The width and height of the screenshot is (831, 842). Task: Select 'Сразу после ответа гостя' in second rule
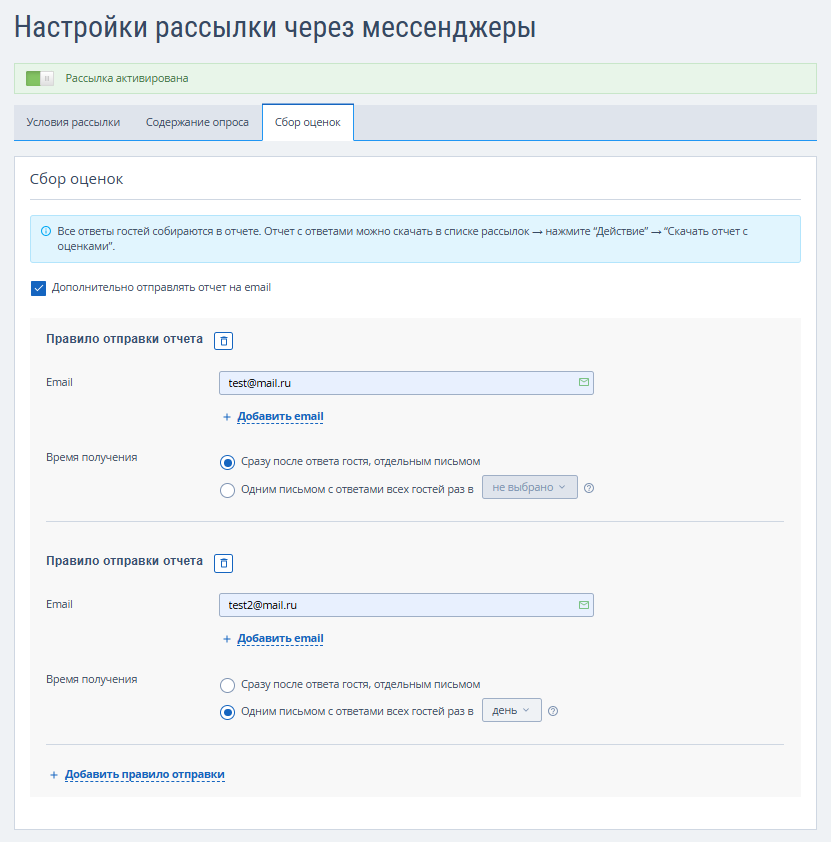click(227, 685)
